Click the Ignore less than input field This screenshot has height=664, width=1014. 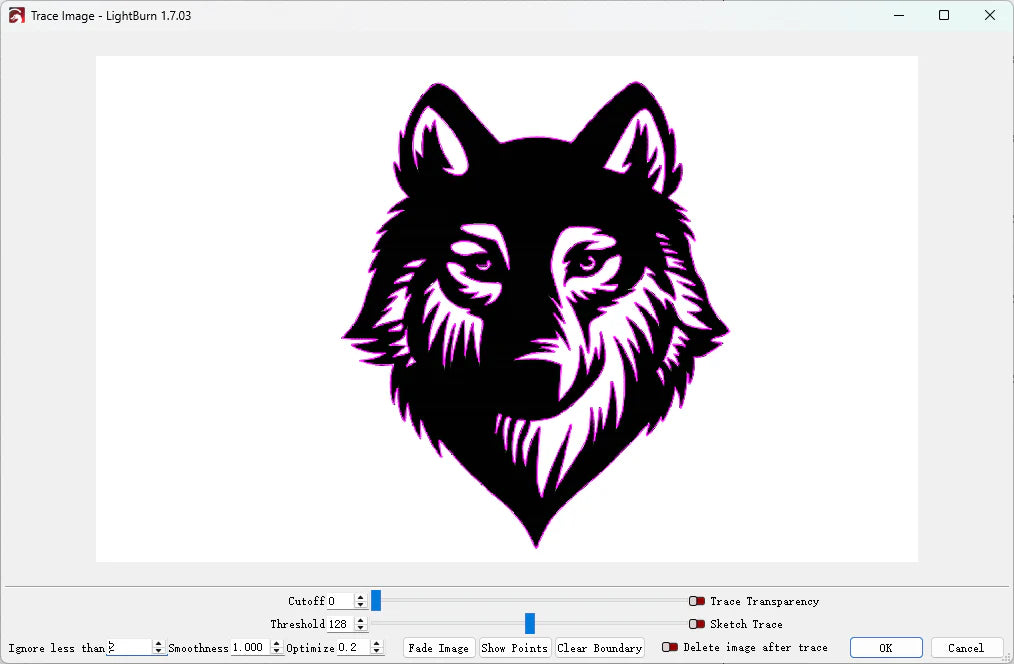coord(129,648)
